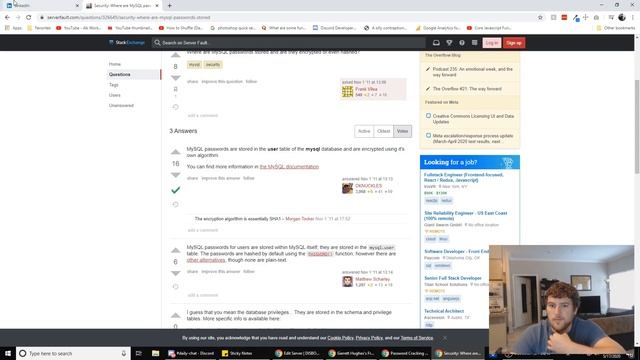
Task: Open the 'other alternatives' link
Action: [x=206, y=260]
